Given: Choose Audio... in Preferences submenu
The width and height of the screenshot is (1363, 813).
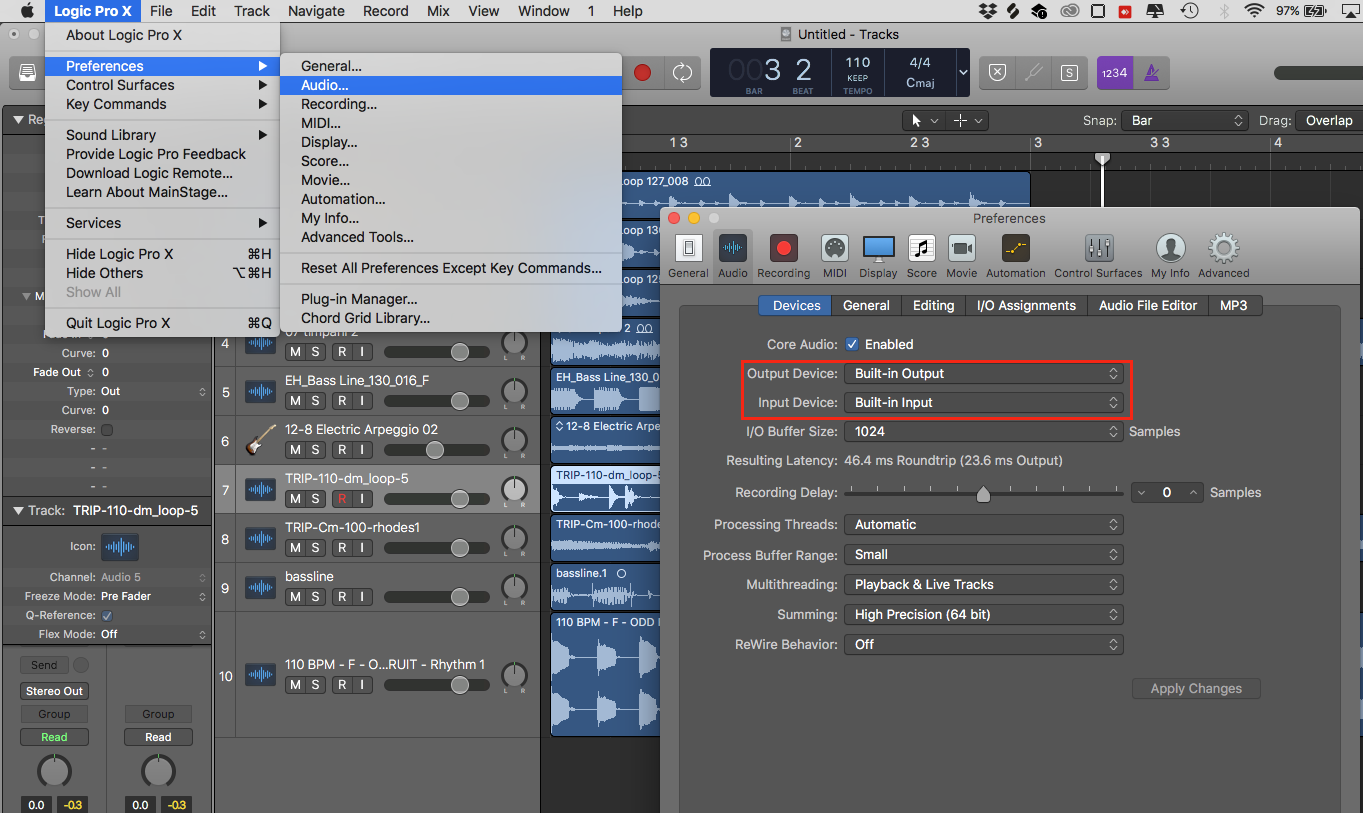Looking at the screenshot, I should [x=451, y=85].
